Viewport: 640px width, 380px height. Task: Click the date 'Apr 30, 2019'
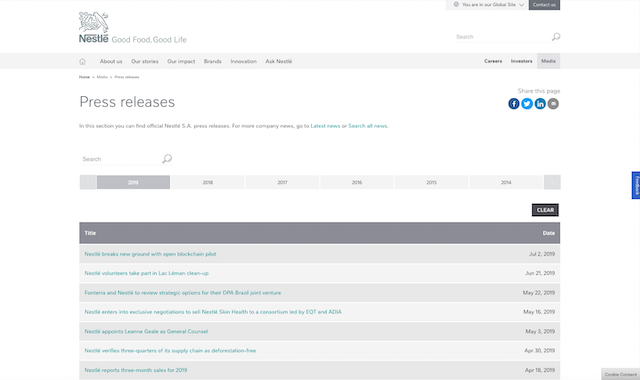point(540,351)
